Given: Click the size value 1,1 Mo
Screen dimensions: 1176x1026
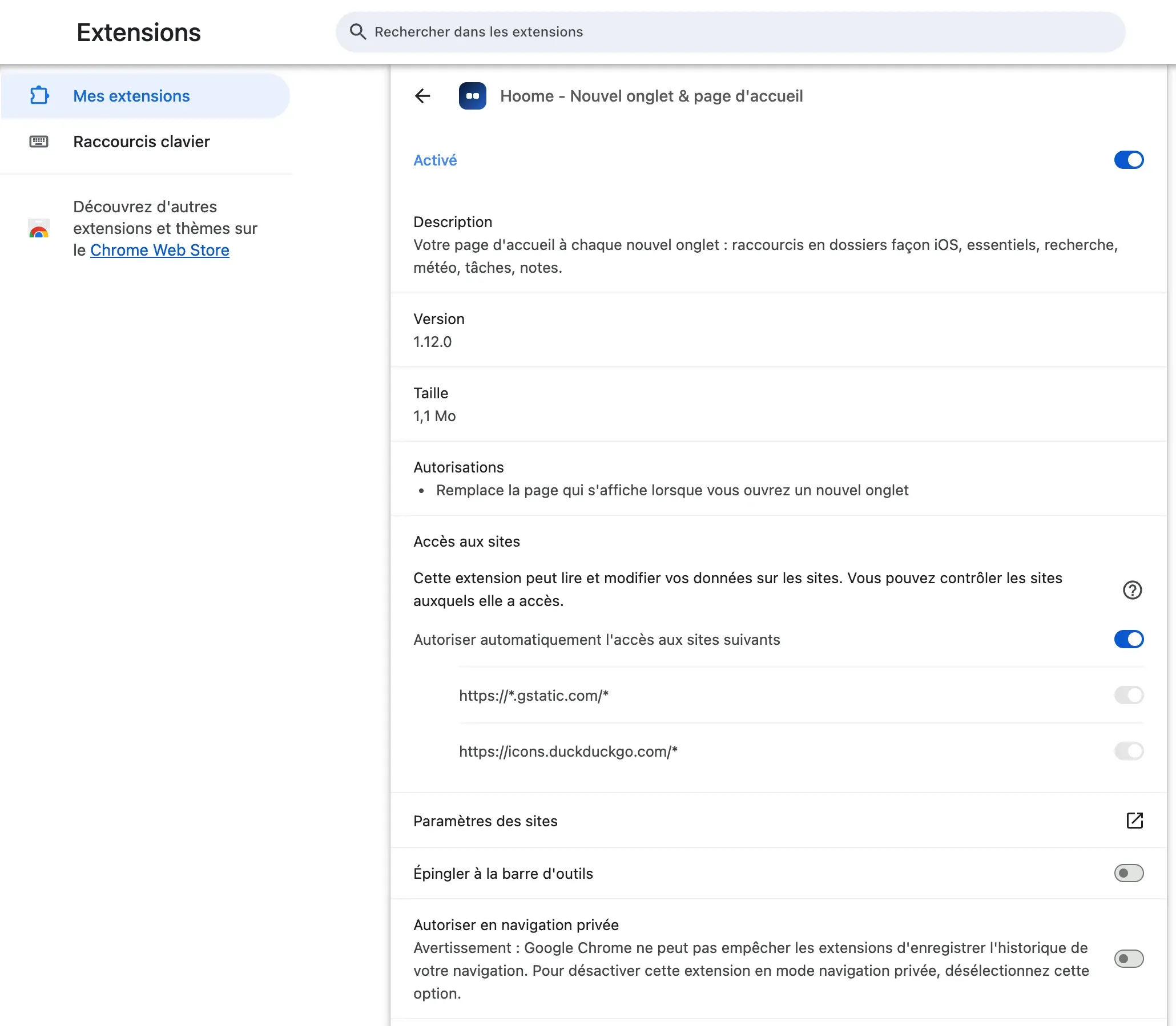Looking at the screenshot, I should click(435, 416).
